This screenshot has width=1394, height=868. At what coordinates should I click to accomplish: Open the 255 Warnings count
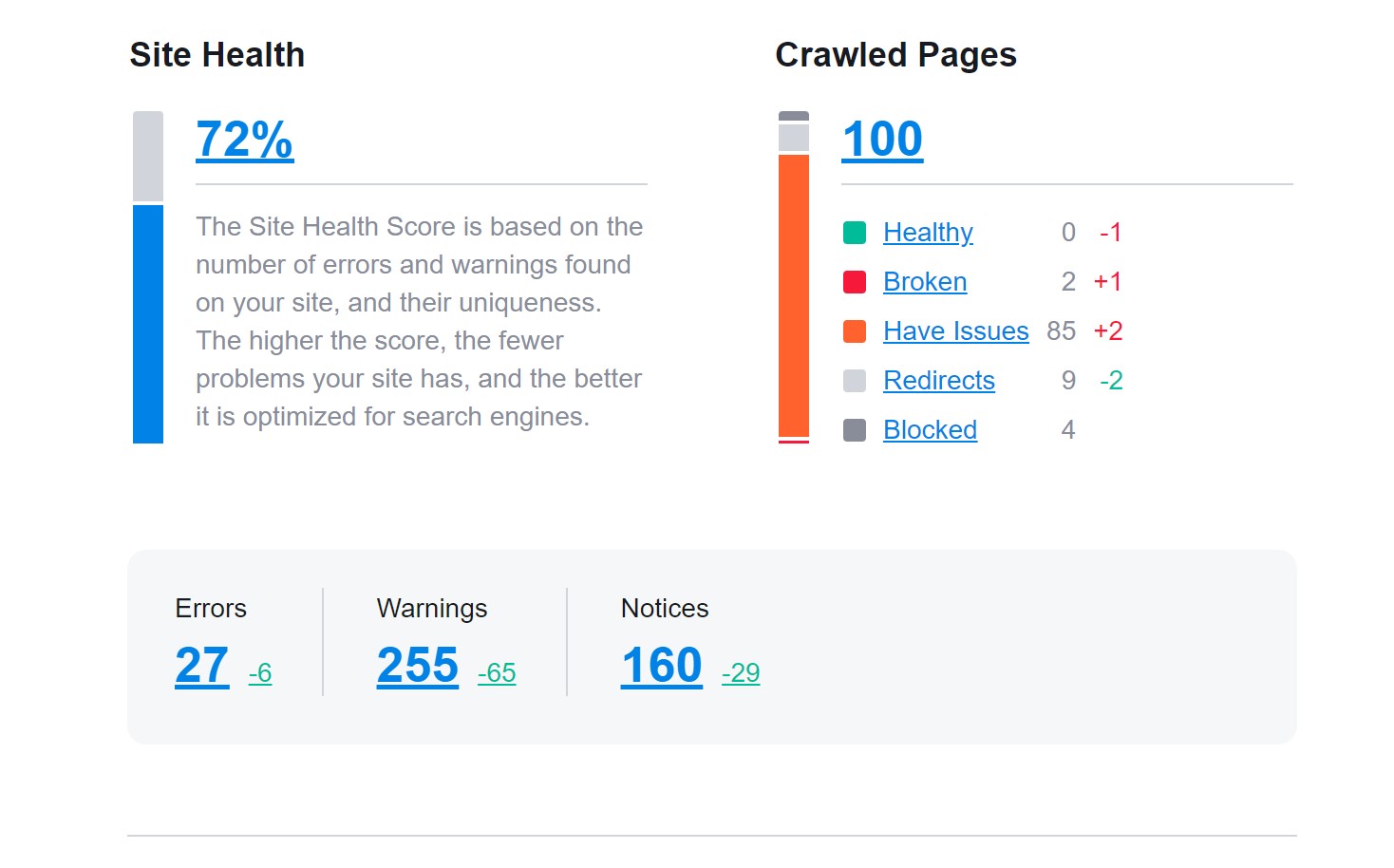pyautogui.click(x=418, y=666)
